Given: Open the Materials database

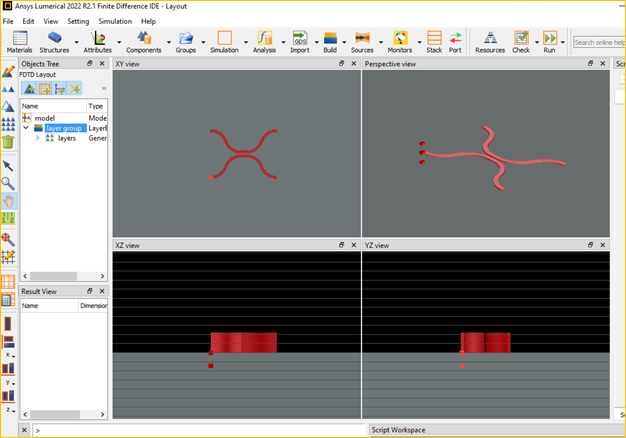Looking at the screenshot, I should click(19, 42).
